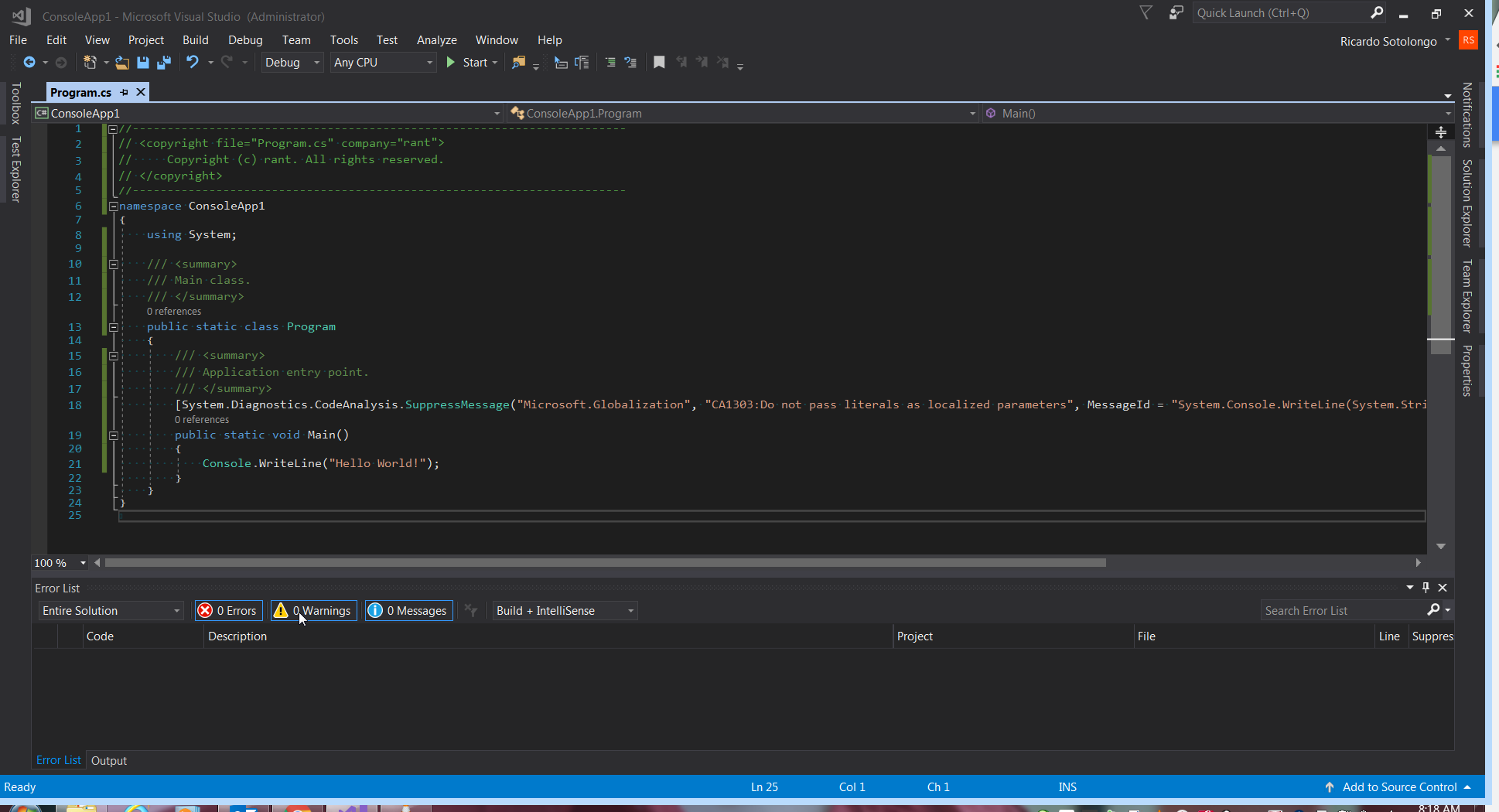Image resolution: width=1499 pixels, height=812 pixels.
Task: Open the Toolbox side tab
Action: tap(15, 104)
